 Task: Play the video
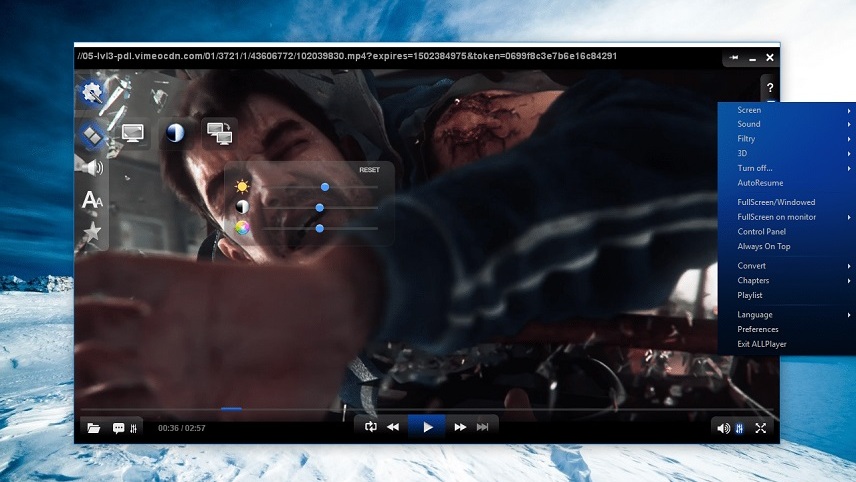point(427,427)
